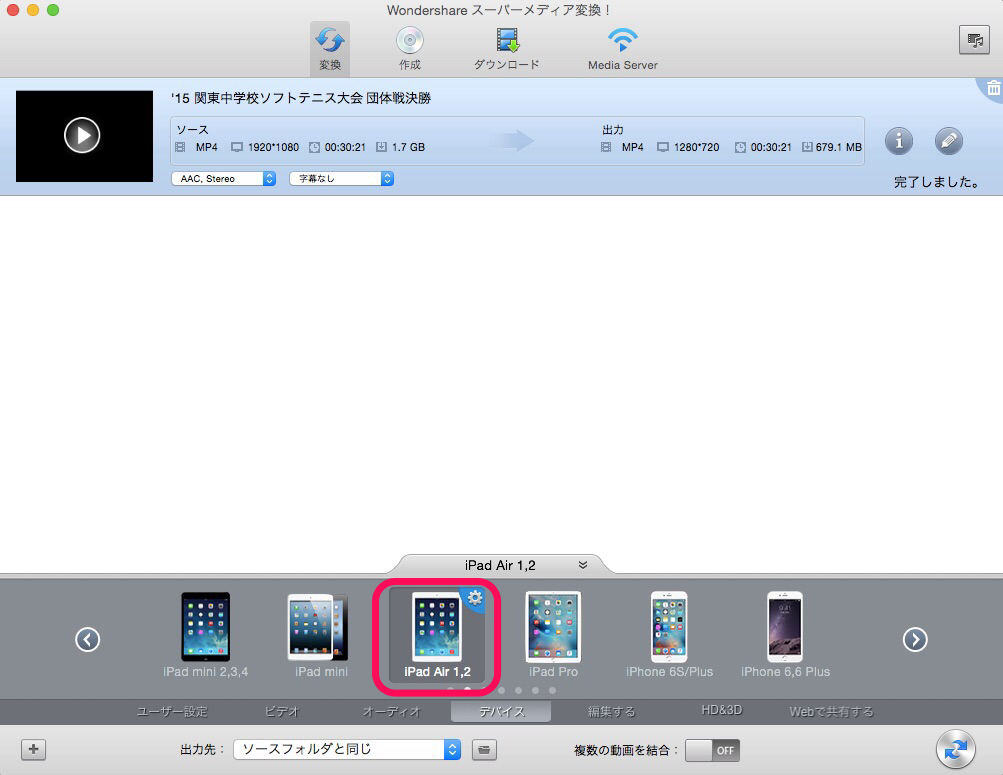Show next devices with right arrow

915,639
